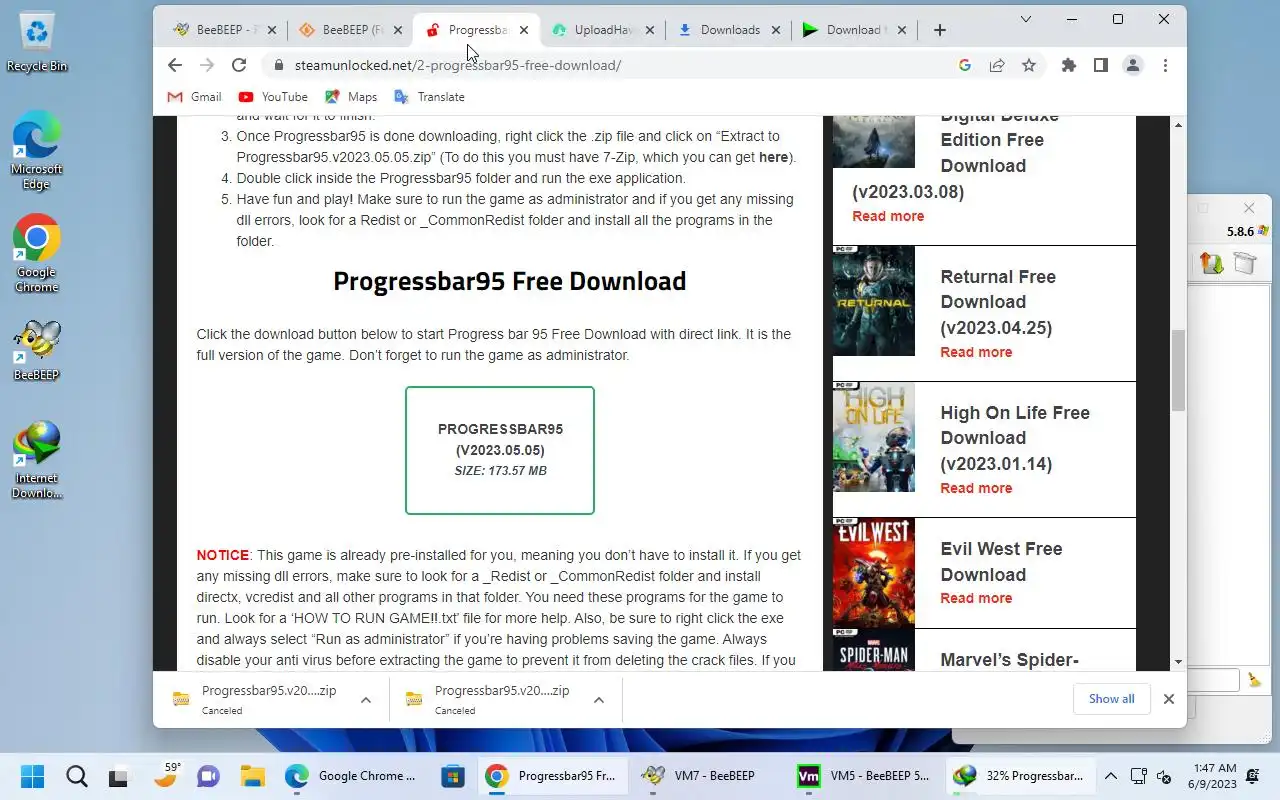The image size is (1280, 800).
Task: Close the UploadHaven tab
Action: coord(650,30)
